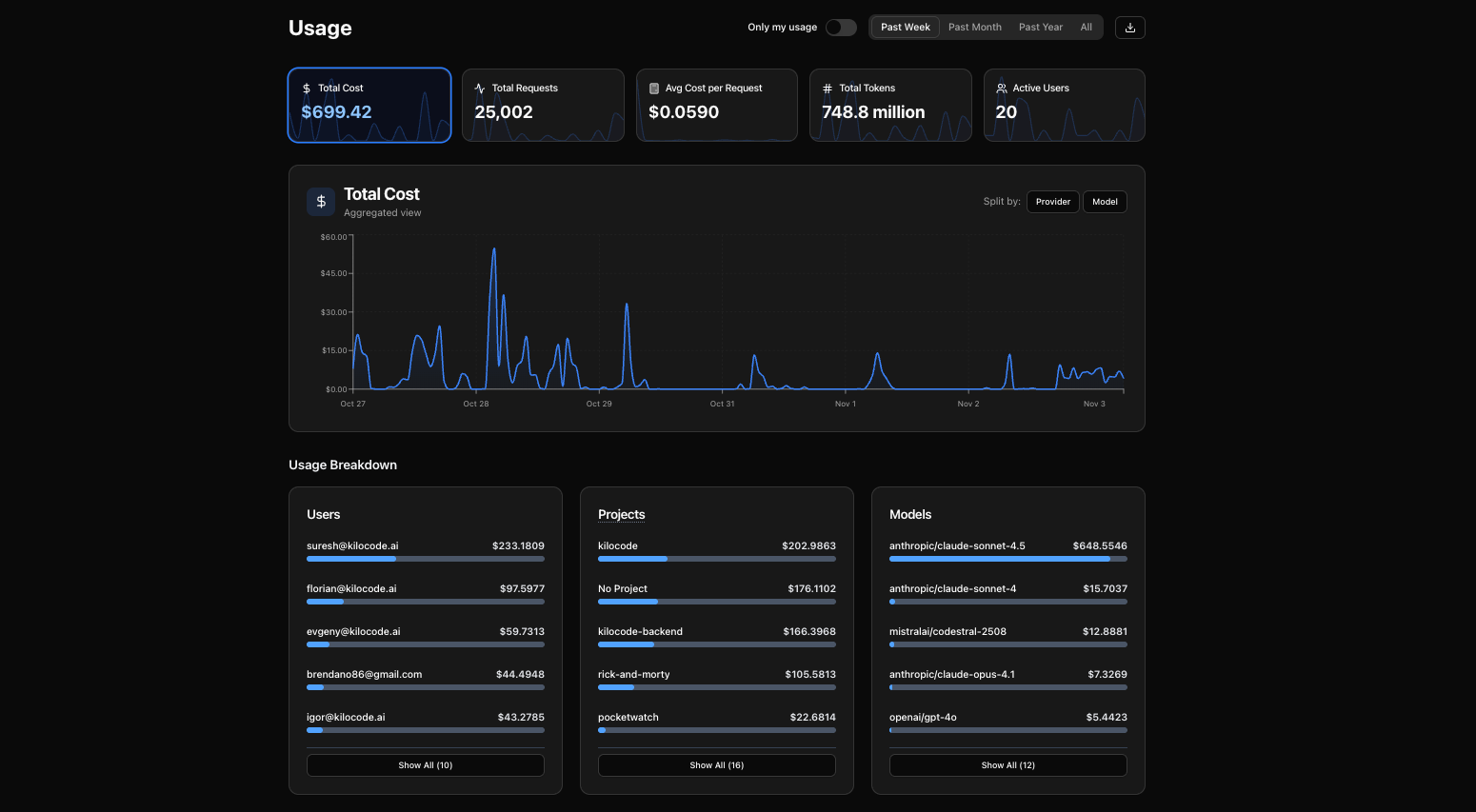
Task: Open the Projects heading link
Action: pyautogui.click(x=622, y=514)
